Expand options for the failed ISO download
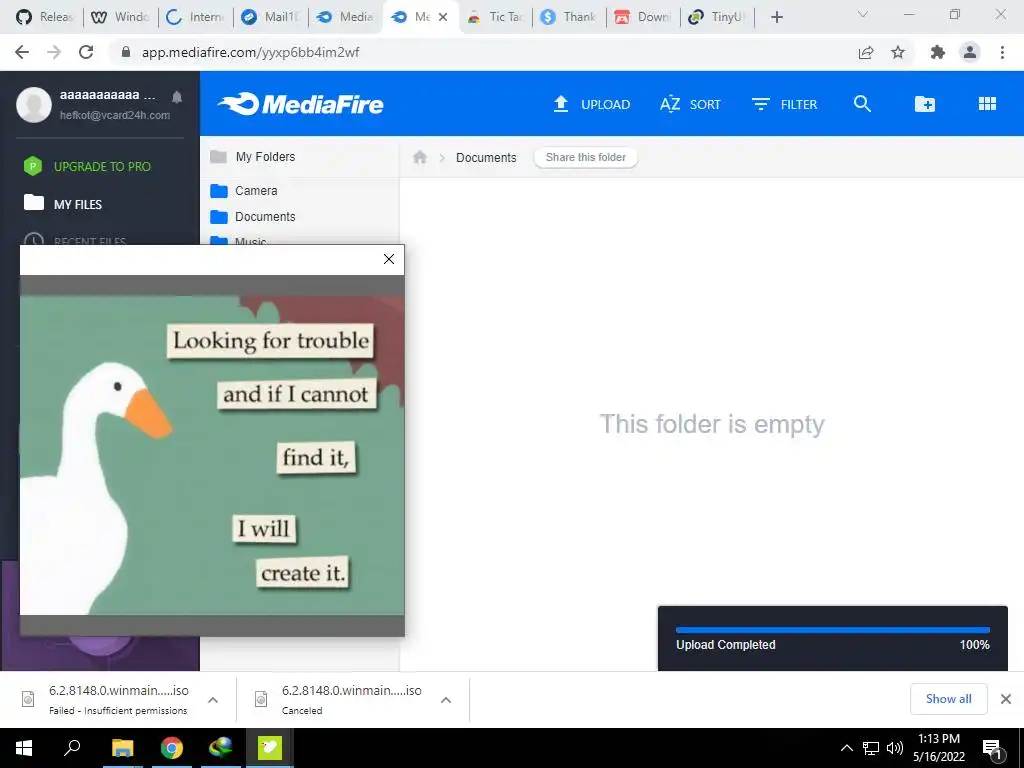Viewport: 1024px width, 768px height. click(x=213, y=699)
